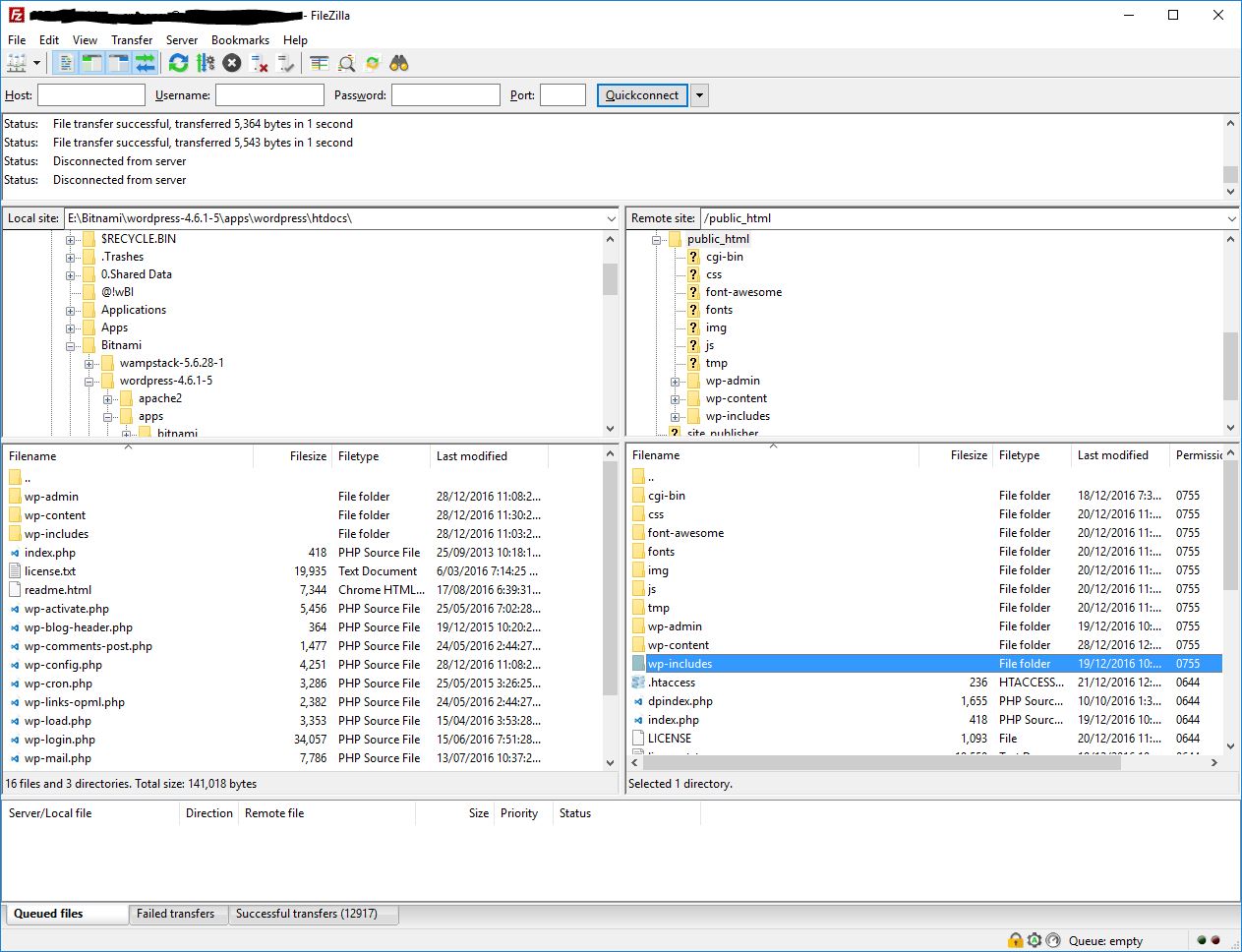Toggle filename filters with the magnifier icon
This screenshot has width=1242, height=952.
(x=346, y=63)
